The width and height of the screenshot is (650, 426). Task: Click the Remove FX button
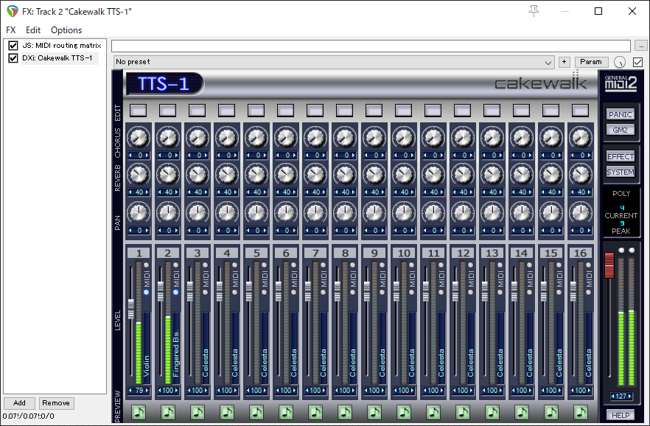pyautogui.click(x=56, y=403)
